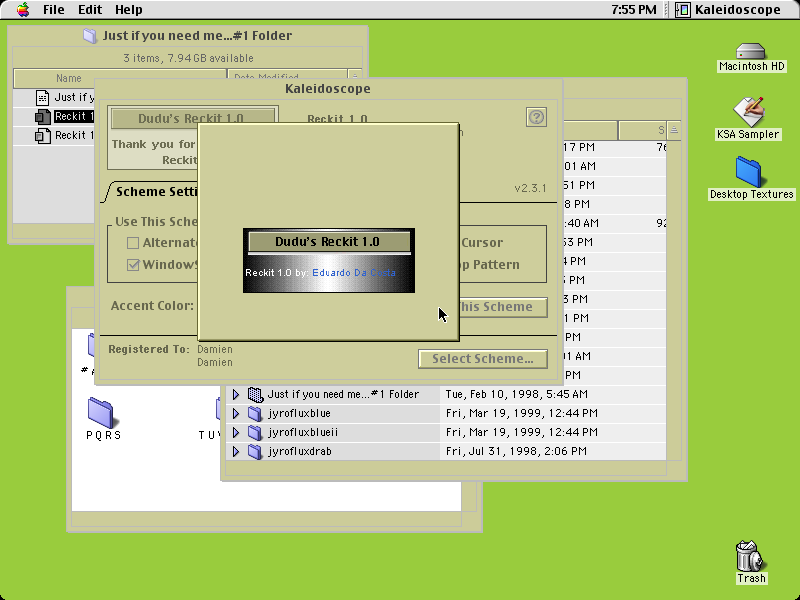Click the Select Scheme... button
The width and height of the screenshot is (800, 600).
[x=483, y=359]
